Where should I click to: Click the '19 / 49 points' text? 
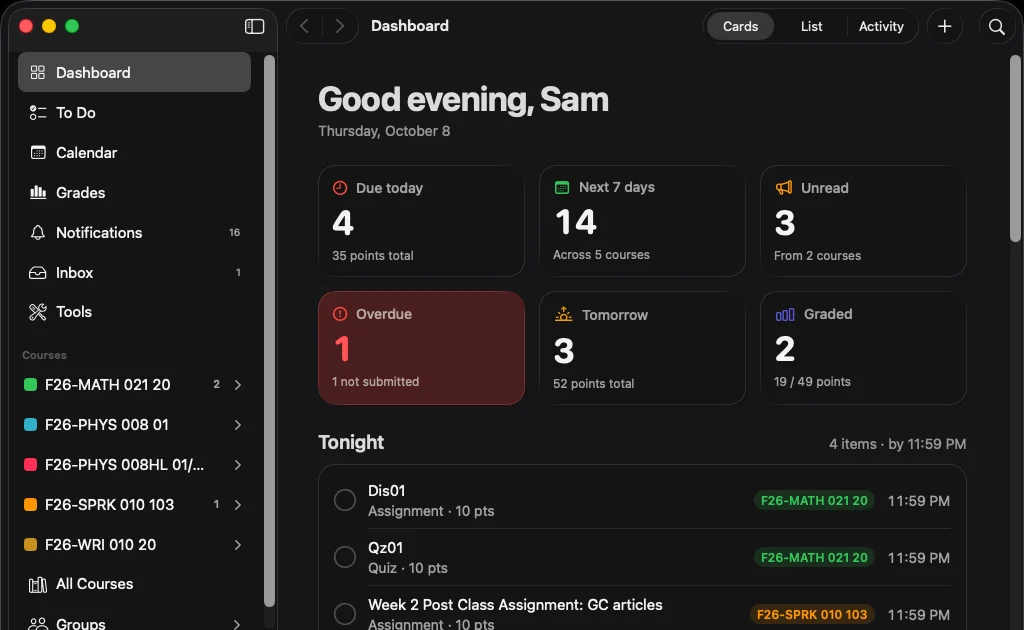(812, 382)
